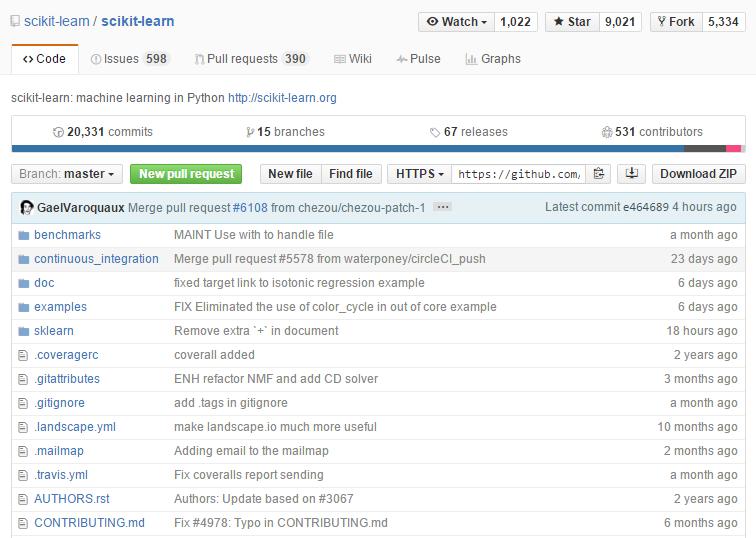Screen dimensions: 756x538
Task: Click GaelVaroquaux avatar image
Action: (27, 208)
